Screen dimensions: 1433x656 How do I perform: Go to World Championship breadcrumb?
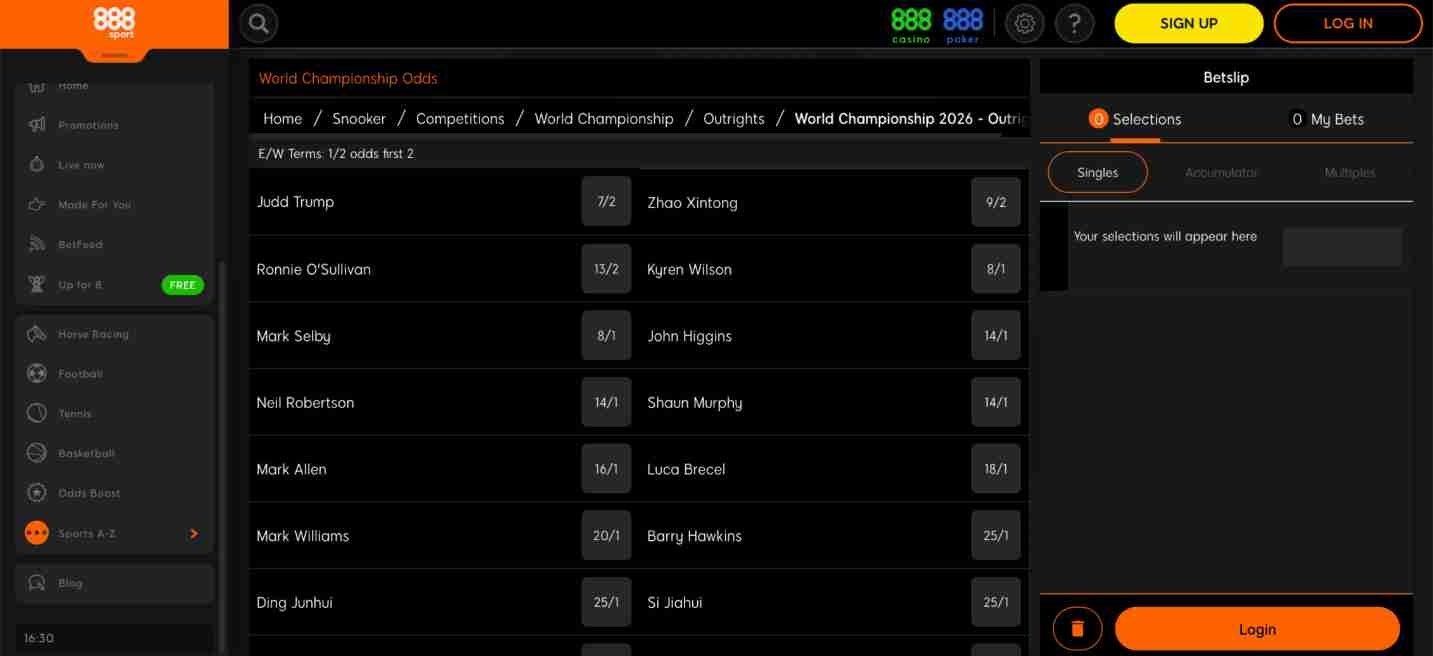click(x=604, y=118)
